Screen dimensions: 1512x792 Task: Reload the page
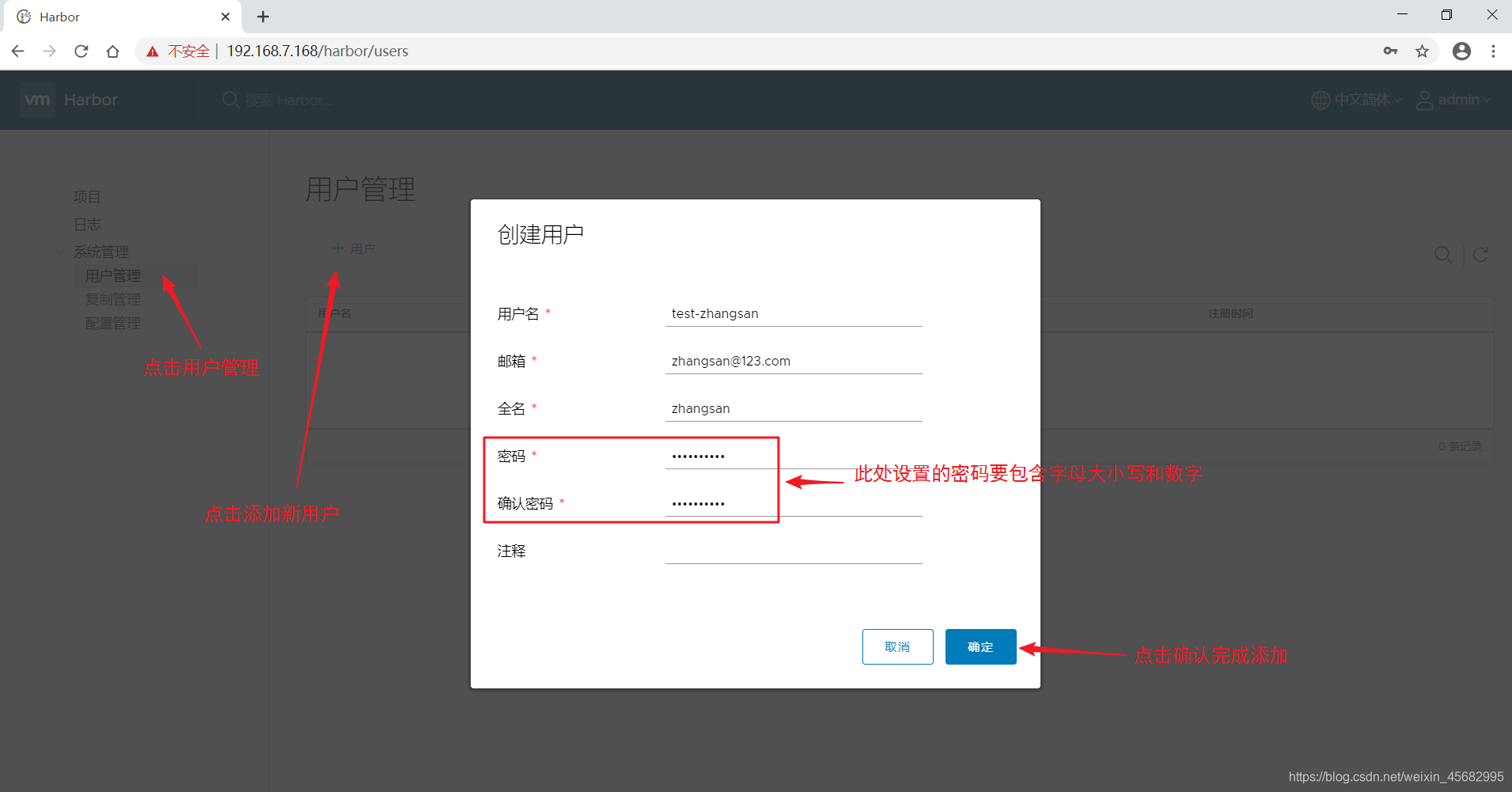click(81, 51)
